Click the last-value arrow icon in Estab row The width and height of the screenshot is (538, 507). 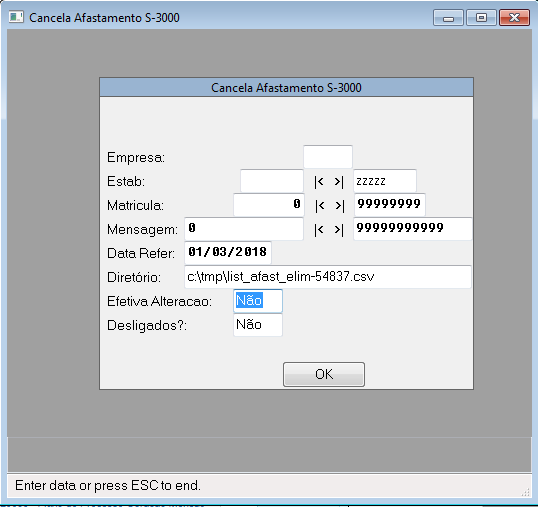(x=339, y=181)
